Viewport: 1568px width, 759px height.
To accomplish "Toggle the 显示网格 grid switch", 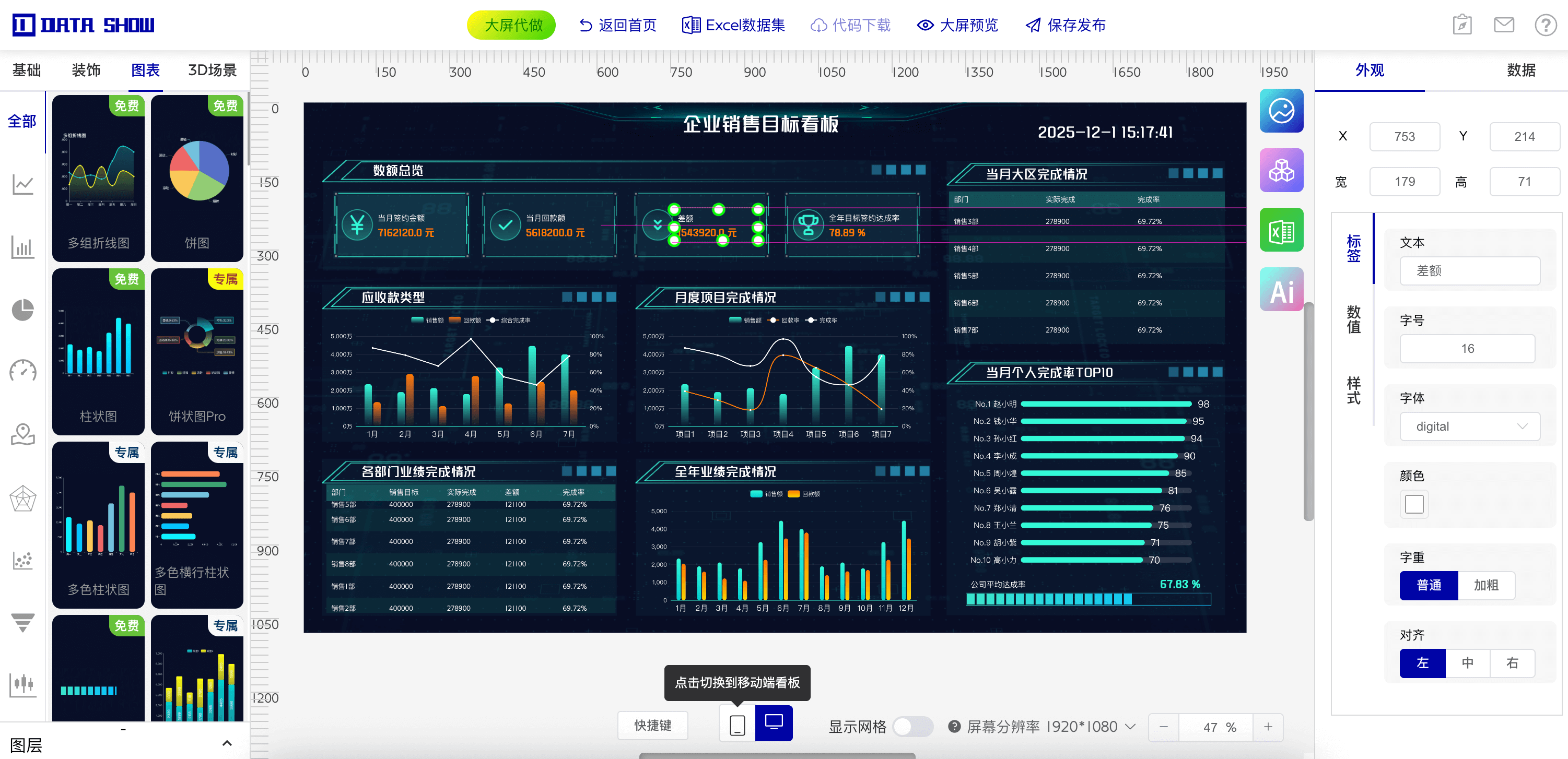I will pos(912,726).
